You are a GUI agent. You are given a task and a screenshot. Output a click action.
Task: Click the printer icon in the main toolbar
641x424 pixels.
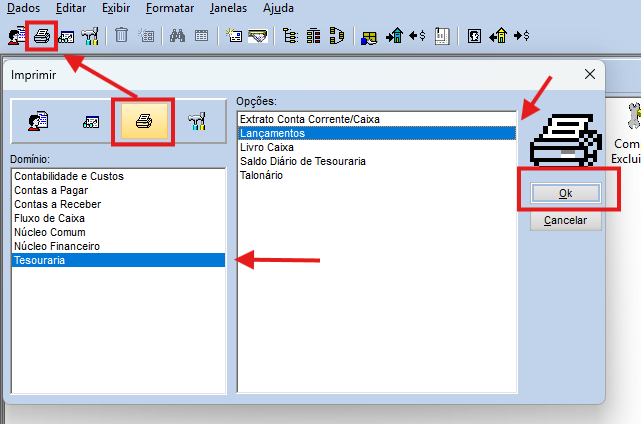[x=42, y=36]
